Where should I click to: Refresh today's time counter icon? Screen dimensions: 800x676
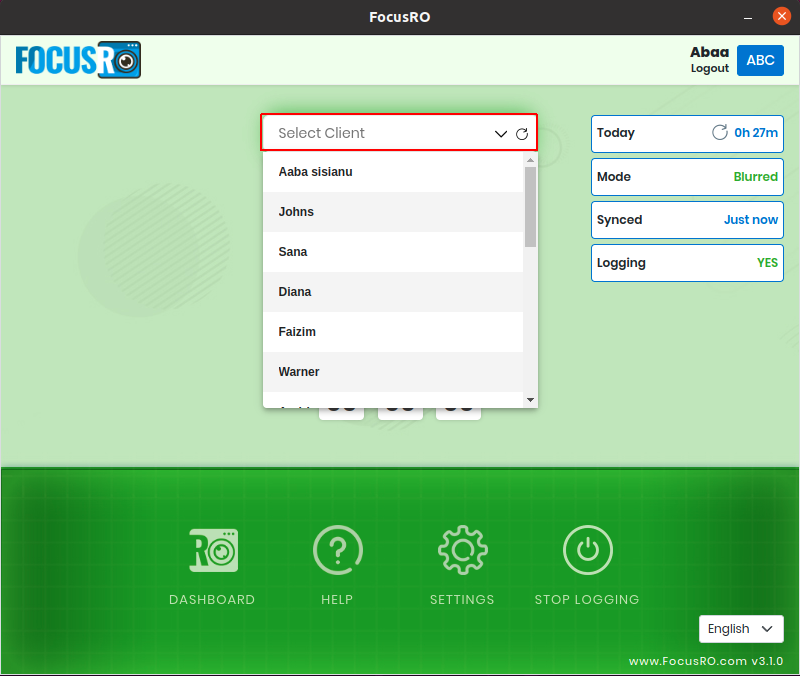pyautogui.click(x=719, y=132)
